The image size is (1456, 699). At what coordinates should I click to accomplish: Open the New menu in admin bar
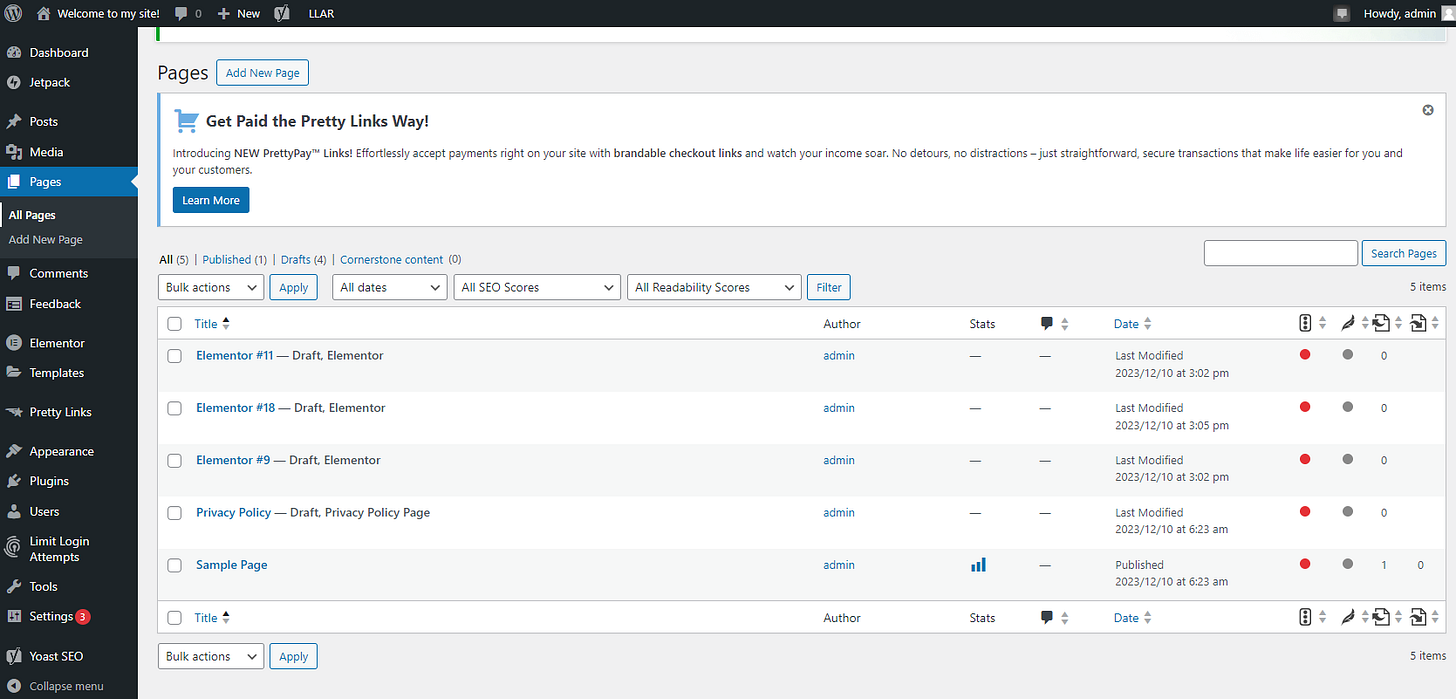coord(239,14)
